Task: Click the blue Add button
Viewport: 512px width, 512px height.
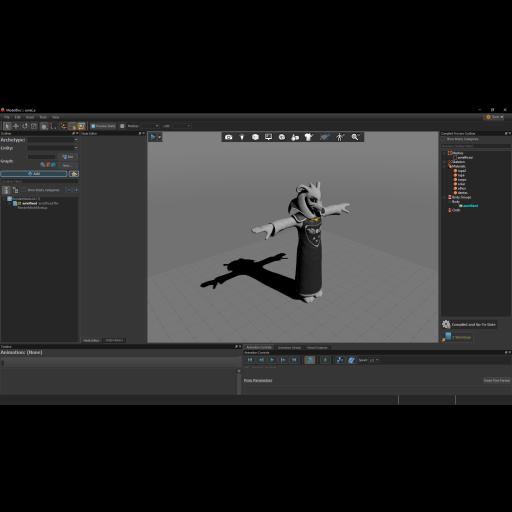Action: (x=34, y=174)
